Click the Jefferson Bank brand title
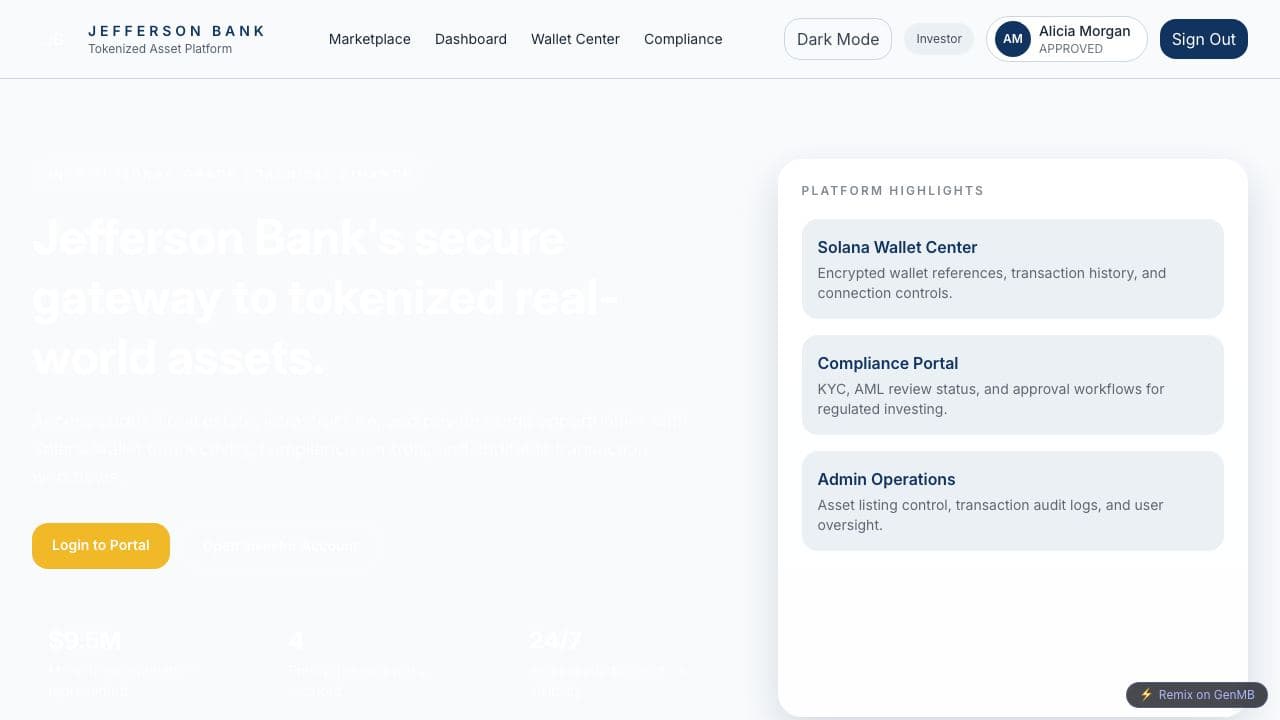 pos(177,31)
